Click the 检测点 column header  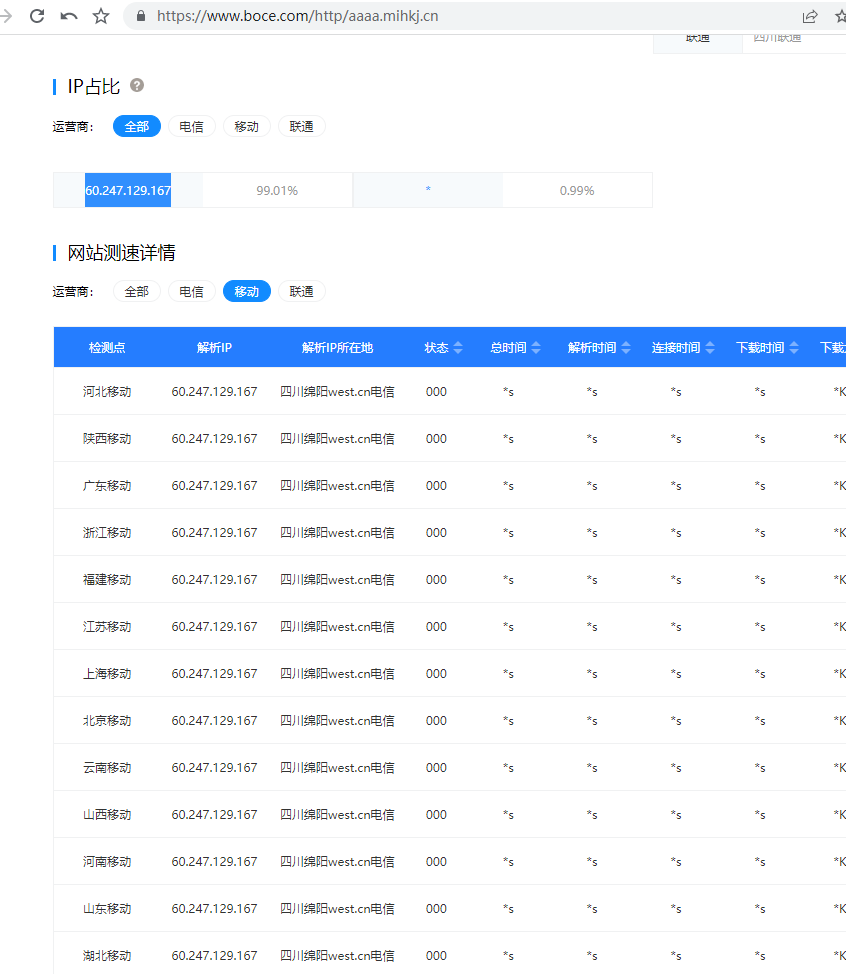point(107,348)
